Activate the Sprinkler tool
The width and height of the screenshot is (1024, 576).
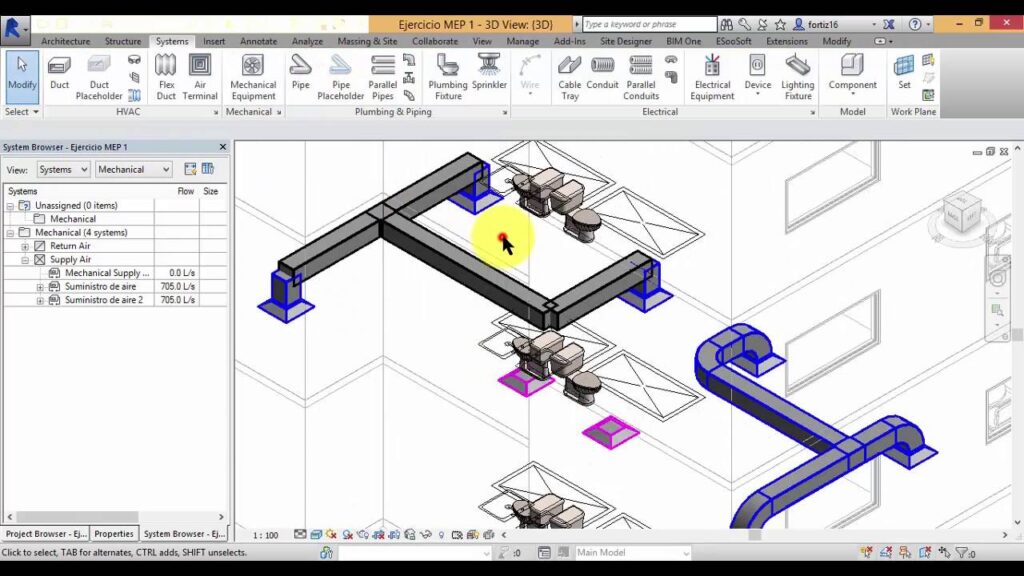point(490,76)
